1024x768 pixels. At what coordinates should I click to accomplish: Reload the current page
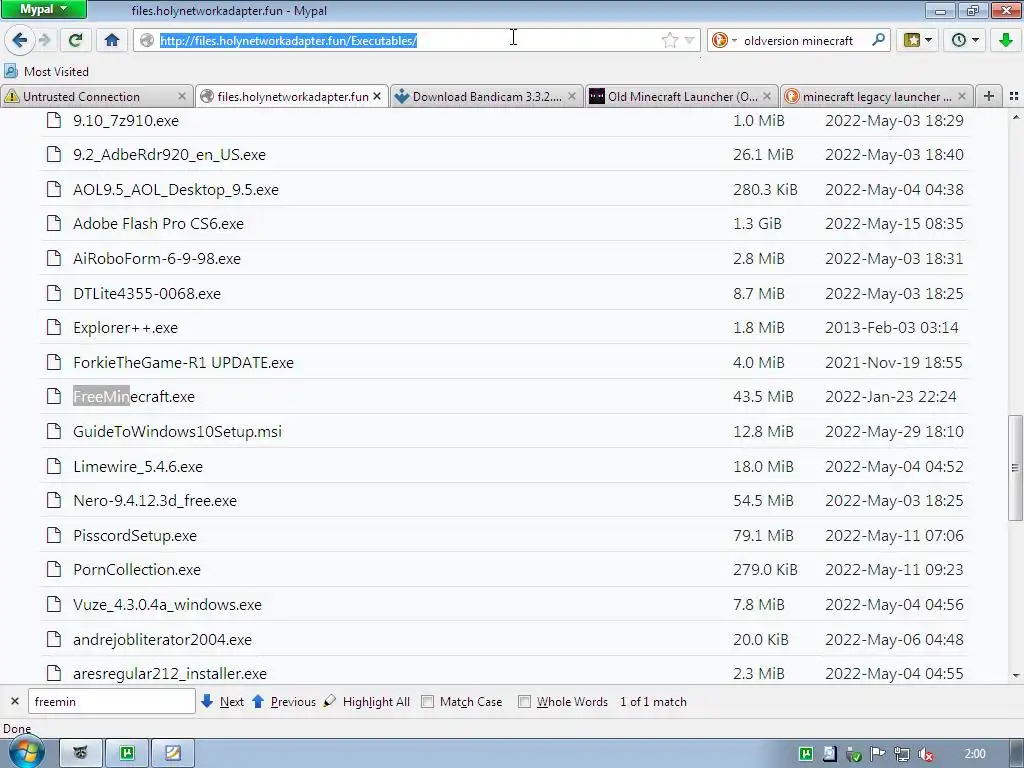(x=75, y=40)
